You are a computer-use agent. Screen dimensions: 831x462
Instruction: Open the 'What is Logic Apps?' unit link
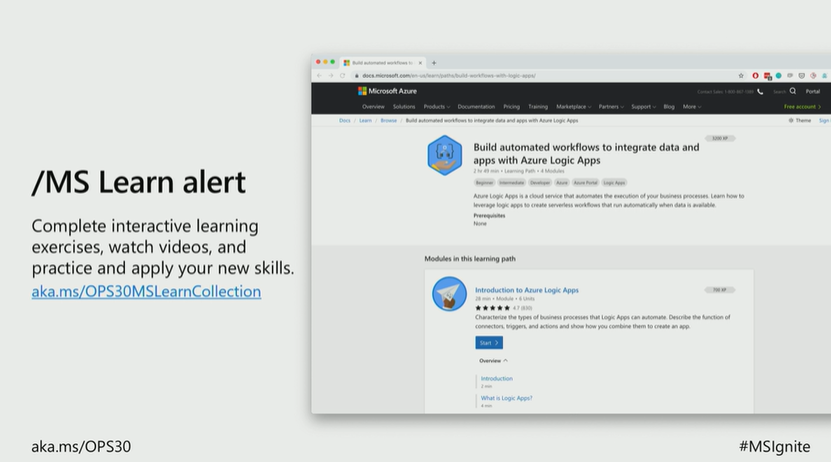pos(506,398)
